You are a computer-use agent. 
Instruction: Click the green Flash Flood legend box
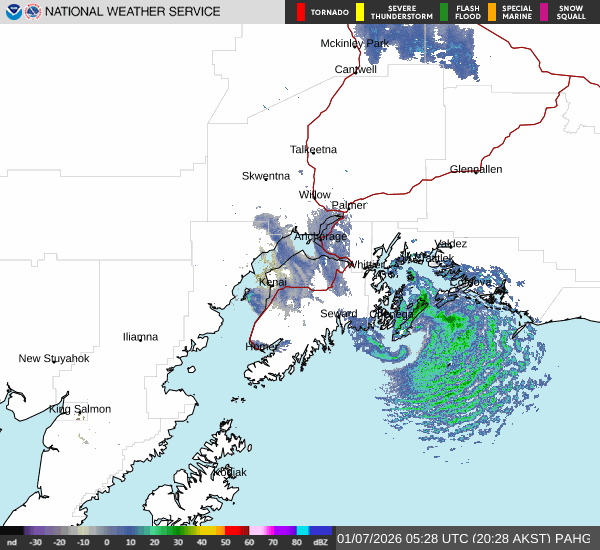(x=444, y=12)
